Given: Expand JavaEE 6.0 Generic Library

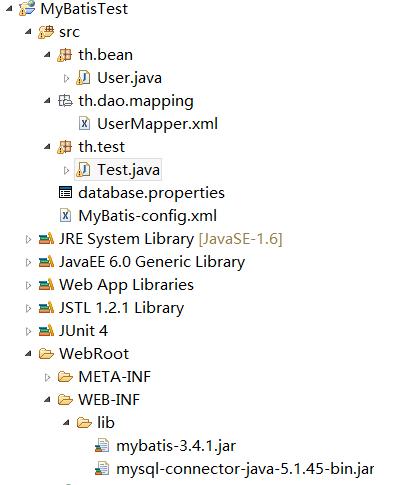Looking at the screenshot, I should point(28,262).
